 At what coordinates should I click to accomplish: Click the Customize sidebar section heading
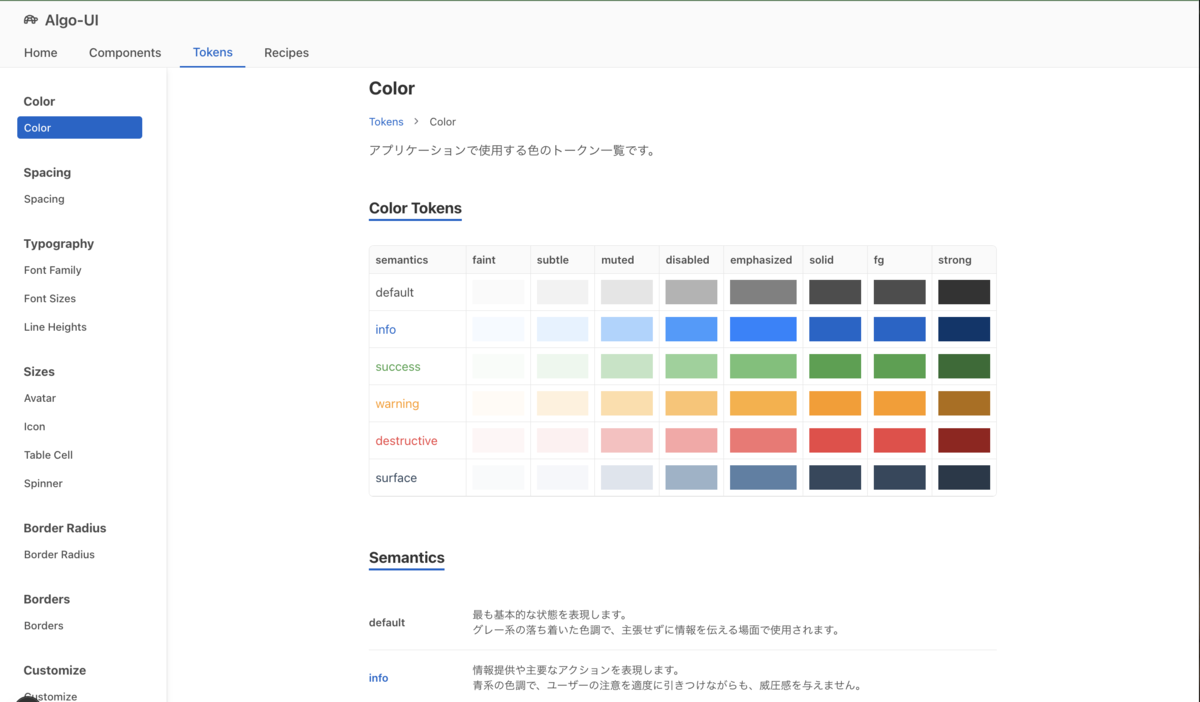point(55,670)
